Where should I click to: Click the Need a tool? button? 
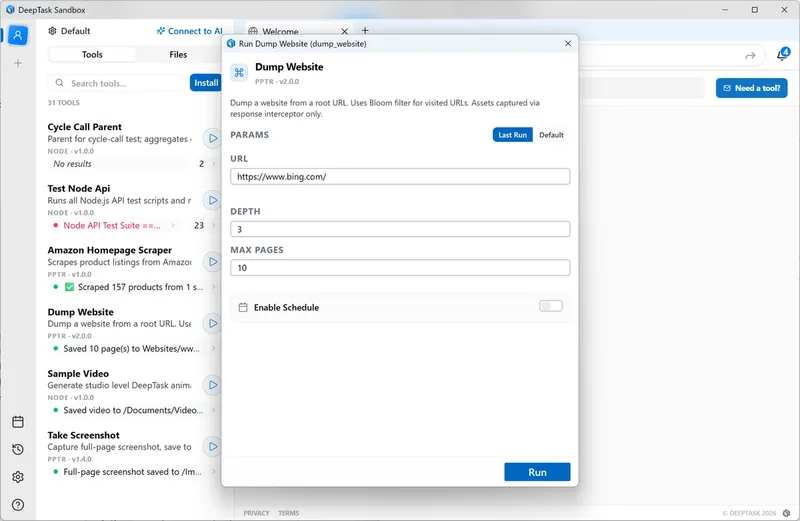pyautogui.click(x=751, y=88)
